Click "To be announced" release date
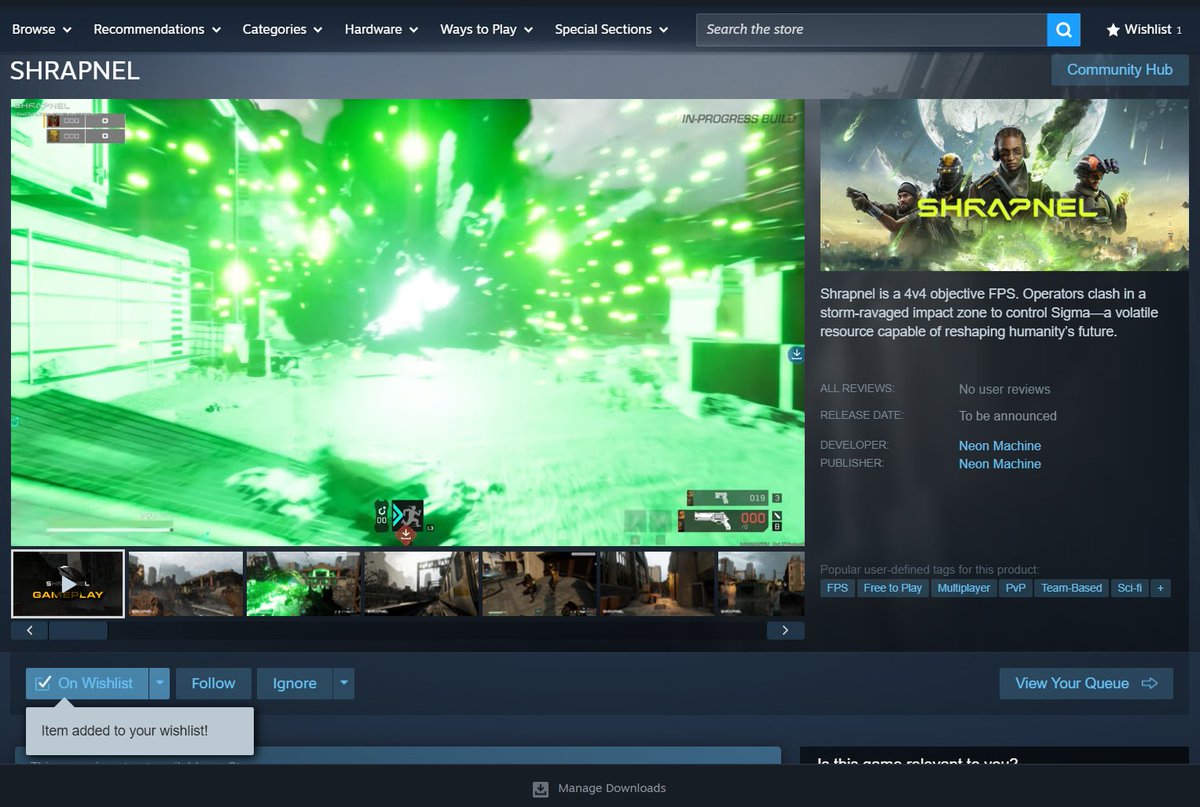1200x807 pixels. click(x=1007, y=416)
